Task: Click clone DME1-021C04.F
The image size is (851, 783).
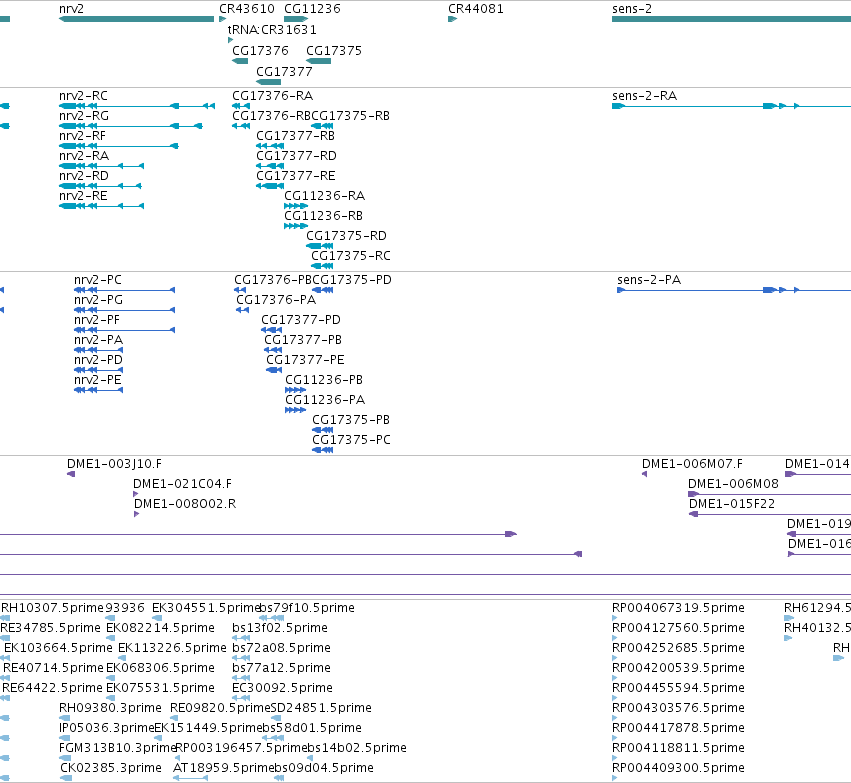Action: click(x=182, y=484)
